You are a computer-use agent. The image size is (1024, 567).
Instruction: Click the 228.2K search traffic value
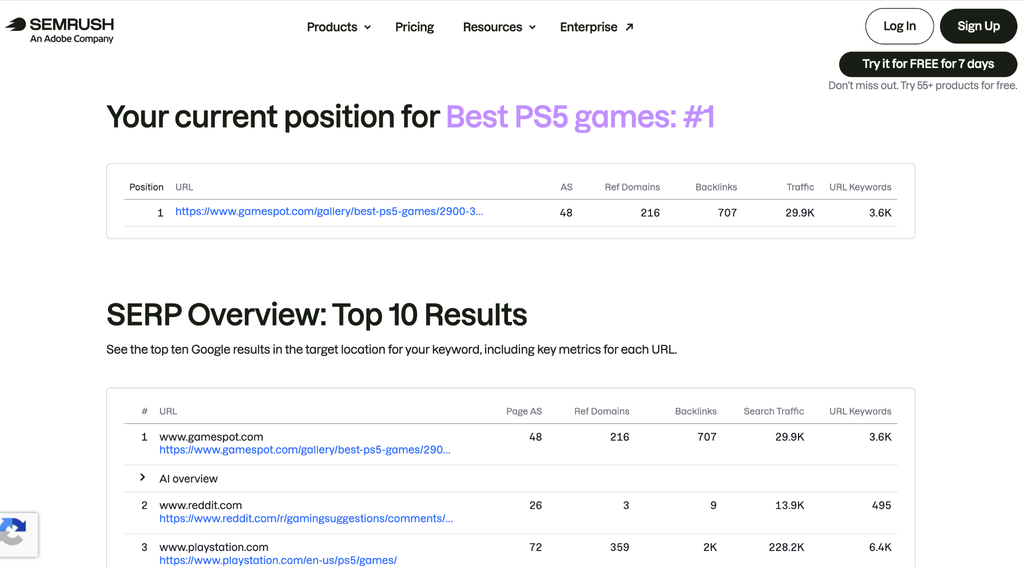tap(786, 547)
